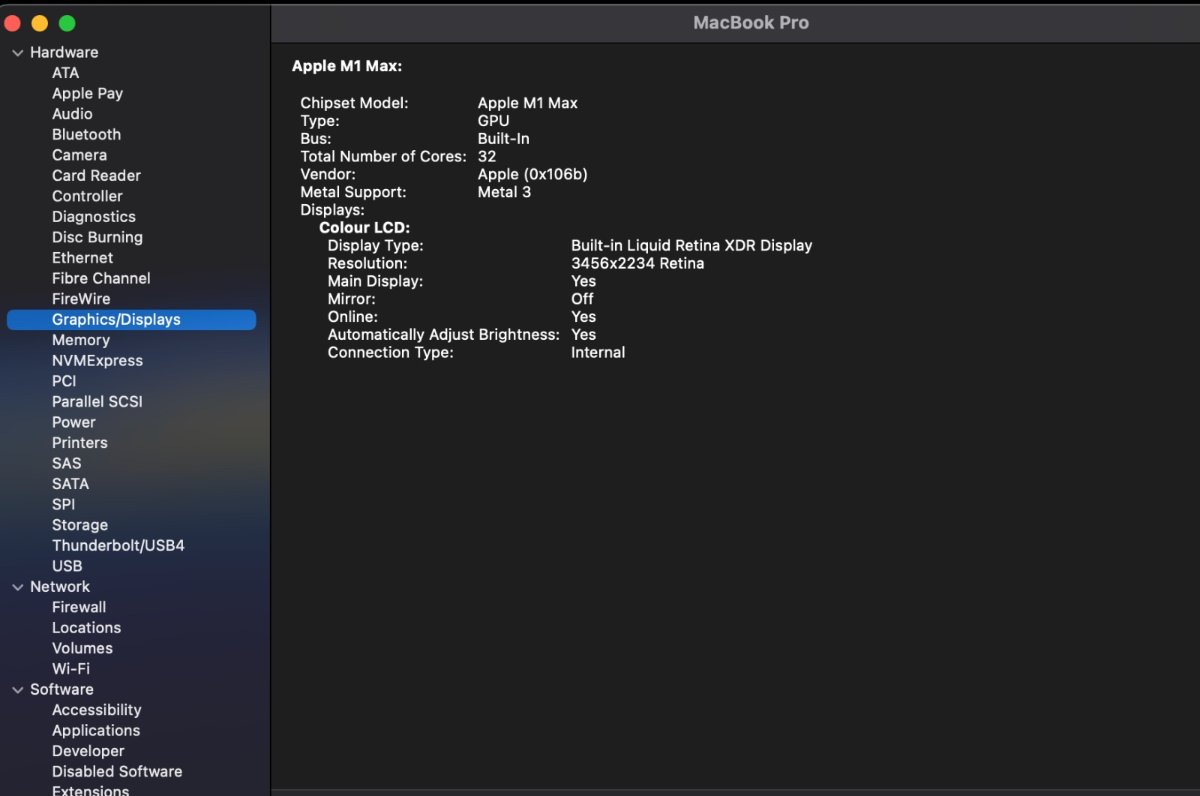Select the Software category heading
Screen dimensions: 1200x796
[62, 690]
